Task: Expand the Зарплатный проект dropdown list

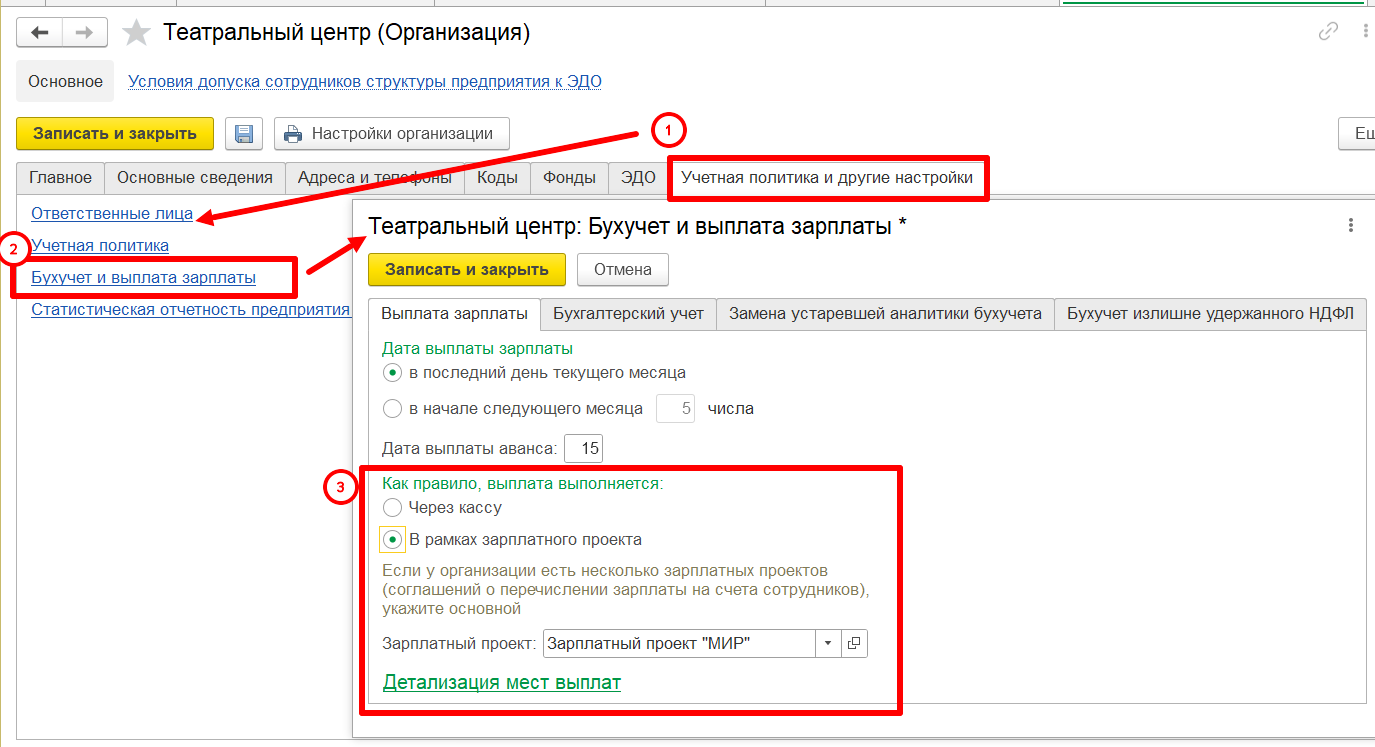Action: click(x=828, y=644)
